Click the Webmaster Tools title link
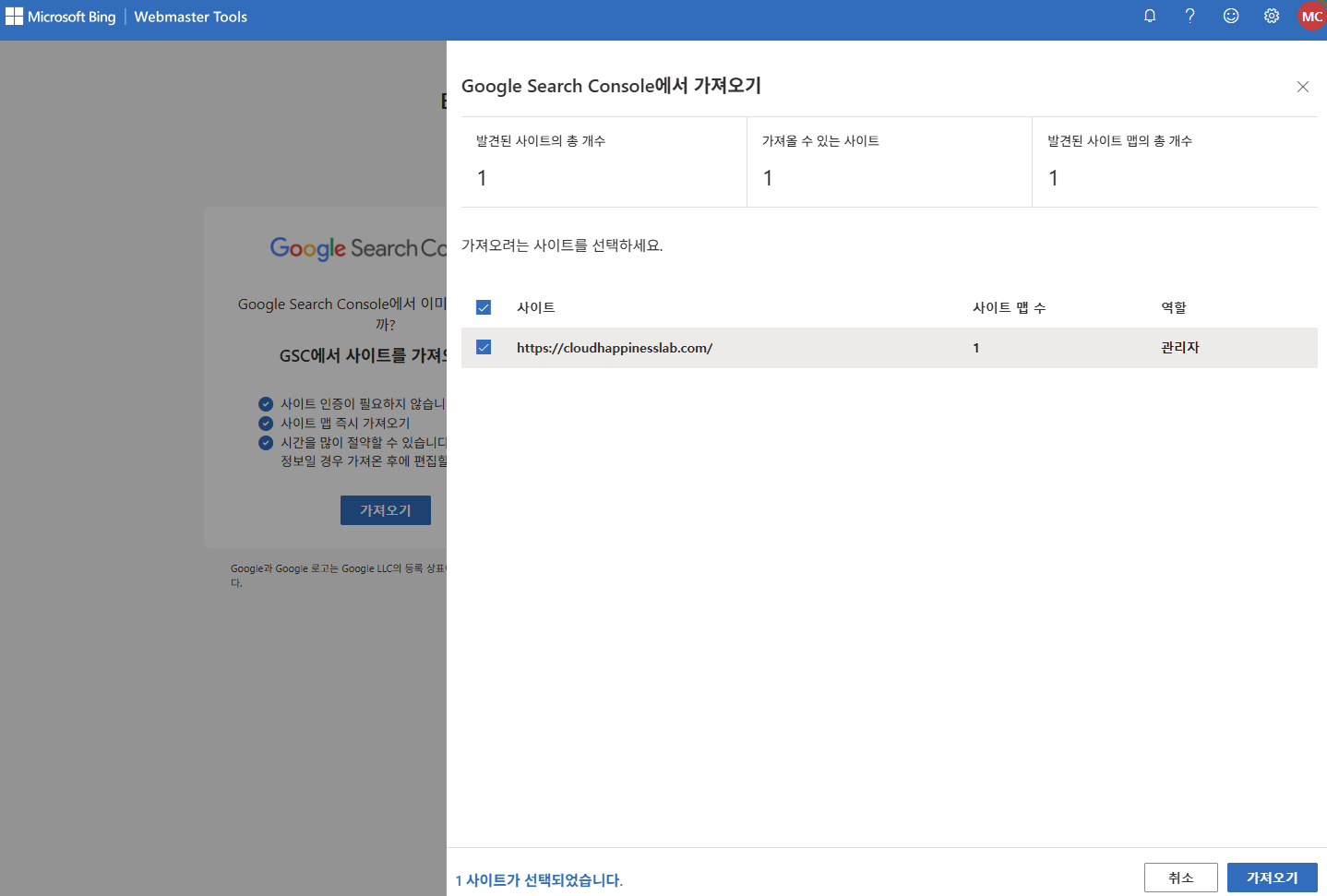 pos(190,17)
